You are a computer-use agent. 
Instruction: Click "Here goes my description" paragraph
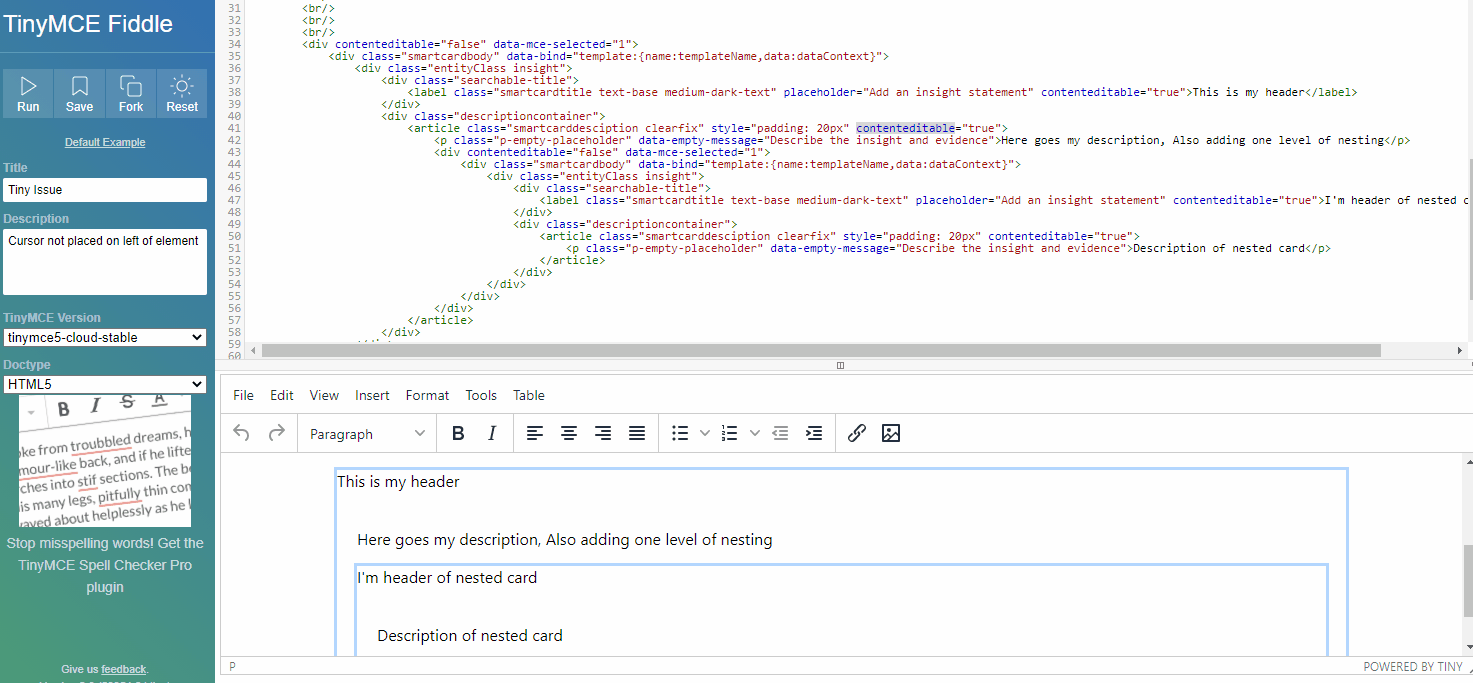565,540
